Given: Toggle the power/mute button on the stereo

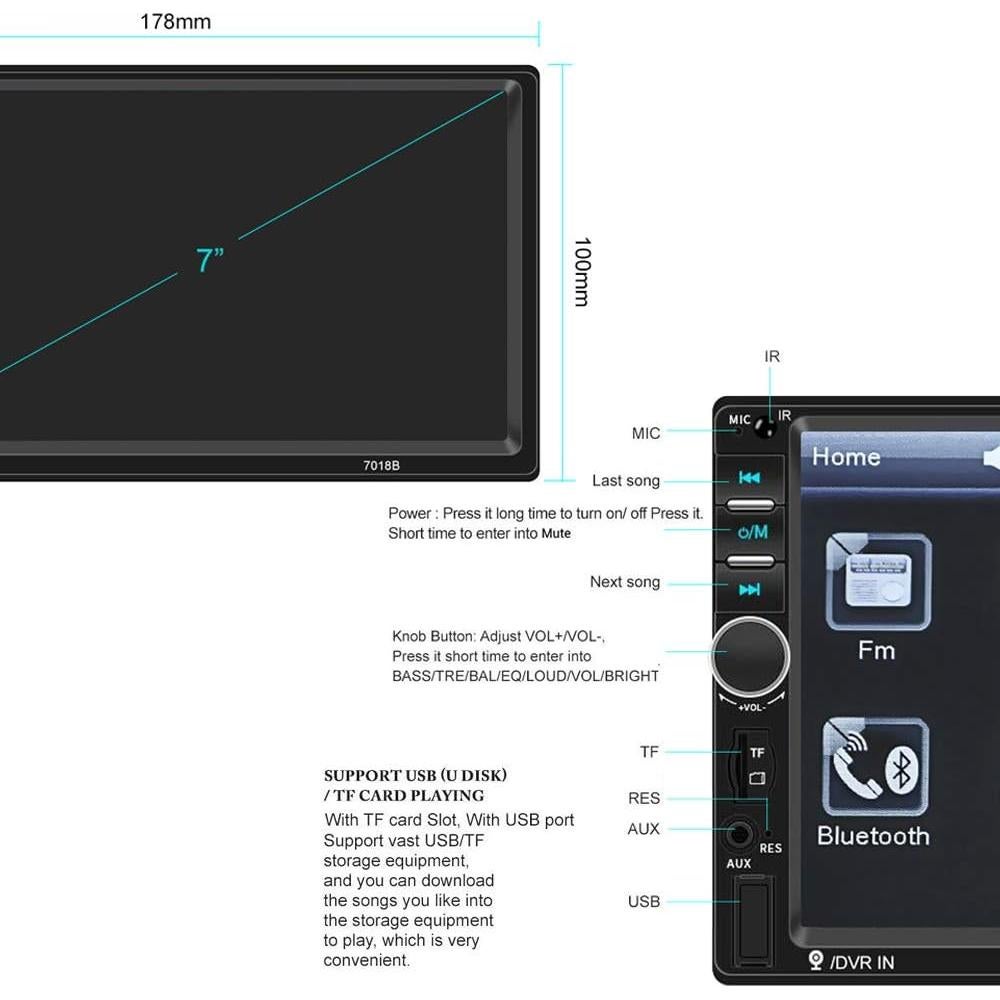Looking at the screenshot, I should coord(750,532).
